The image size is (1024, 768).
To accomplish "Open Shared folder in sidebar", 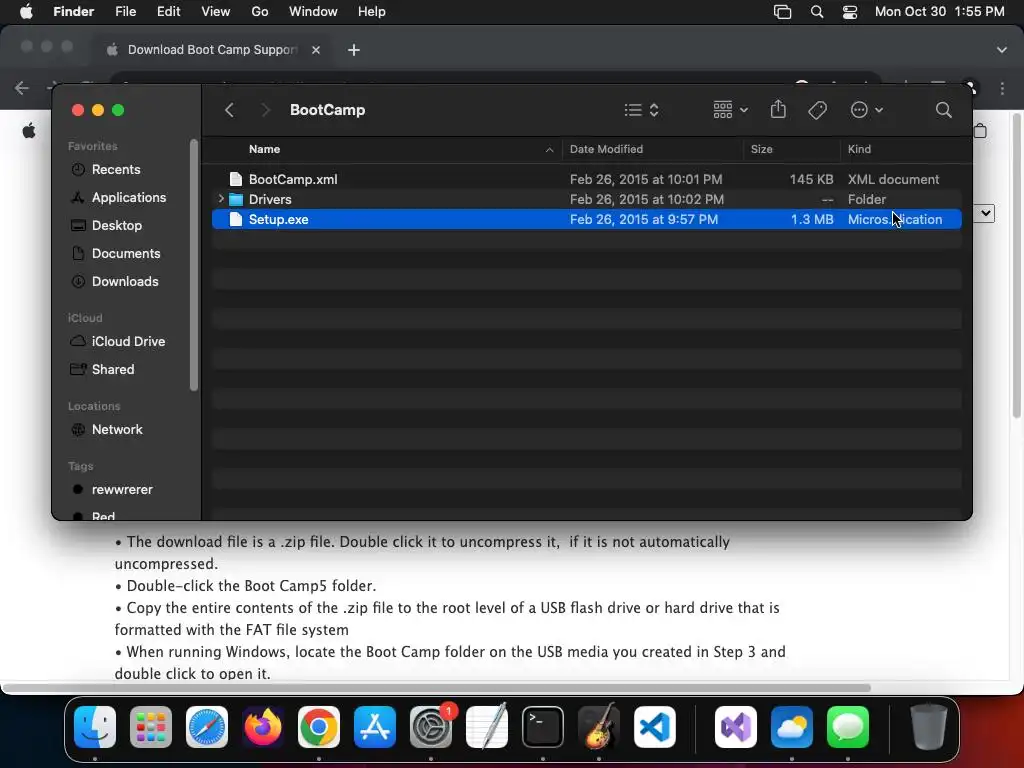I will (x=113, y=370).
